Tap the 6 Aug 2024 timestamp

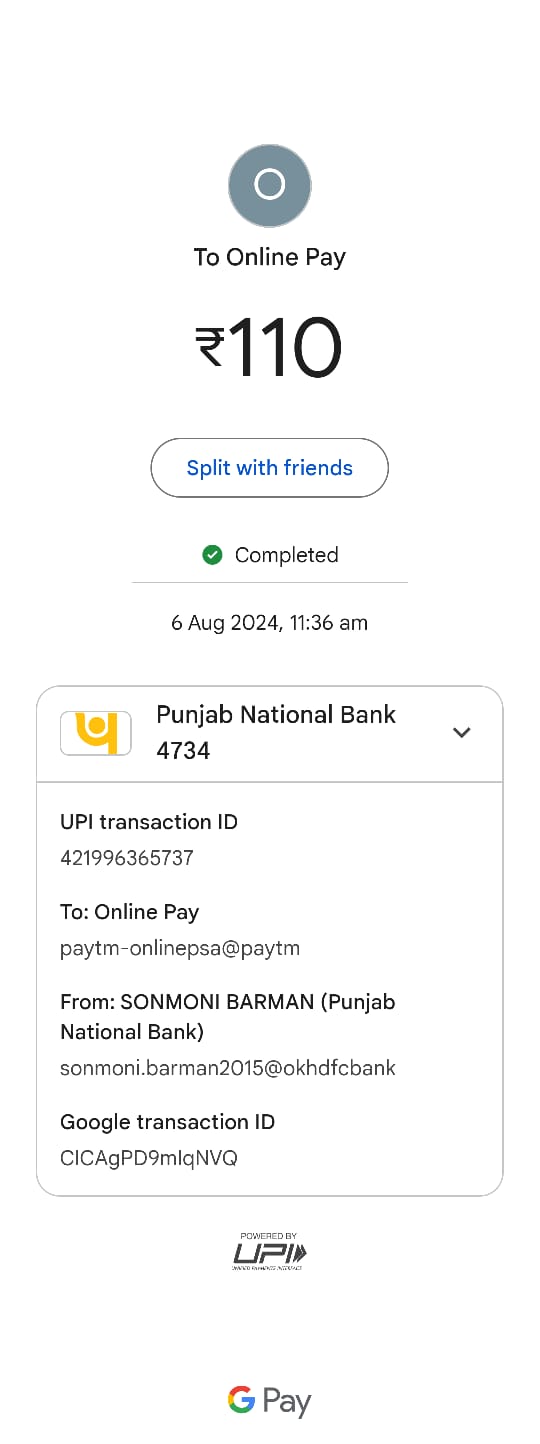270,623
